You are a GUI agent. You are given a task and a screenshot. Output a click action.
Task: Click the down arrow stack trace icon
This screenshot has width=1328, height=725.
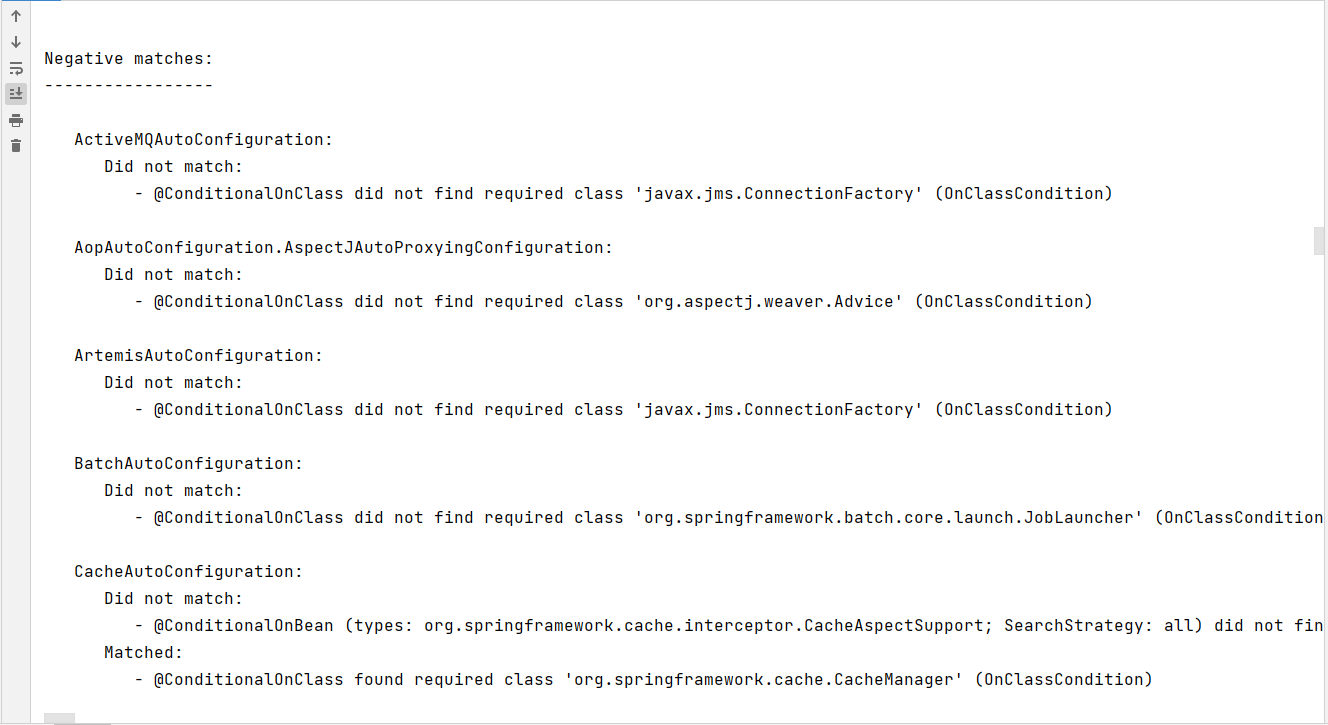[x=16, y=42]
